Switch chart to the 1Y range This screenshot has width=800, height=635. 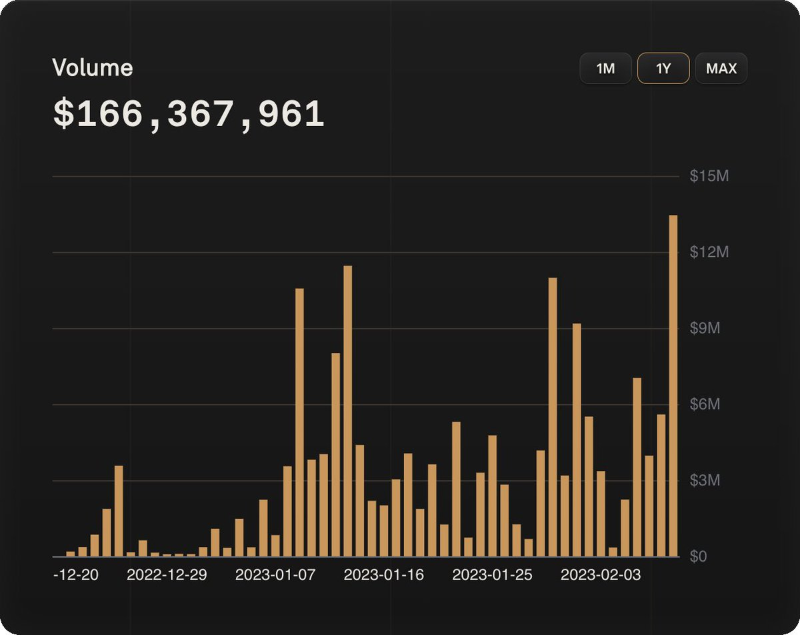[x=663, y=69]
